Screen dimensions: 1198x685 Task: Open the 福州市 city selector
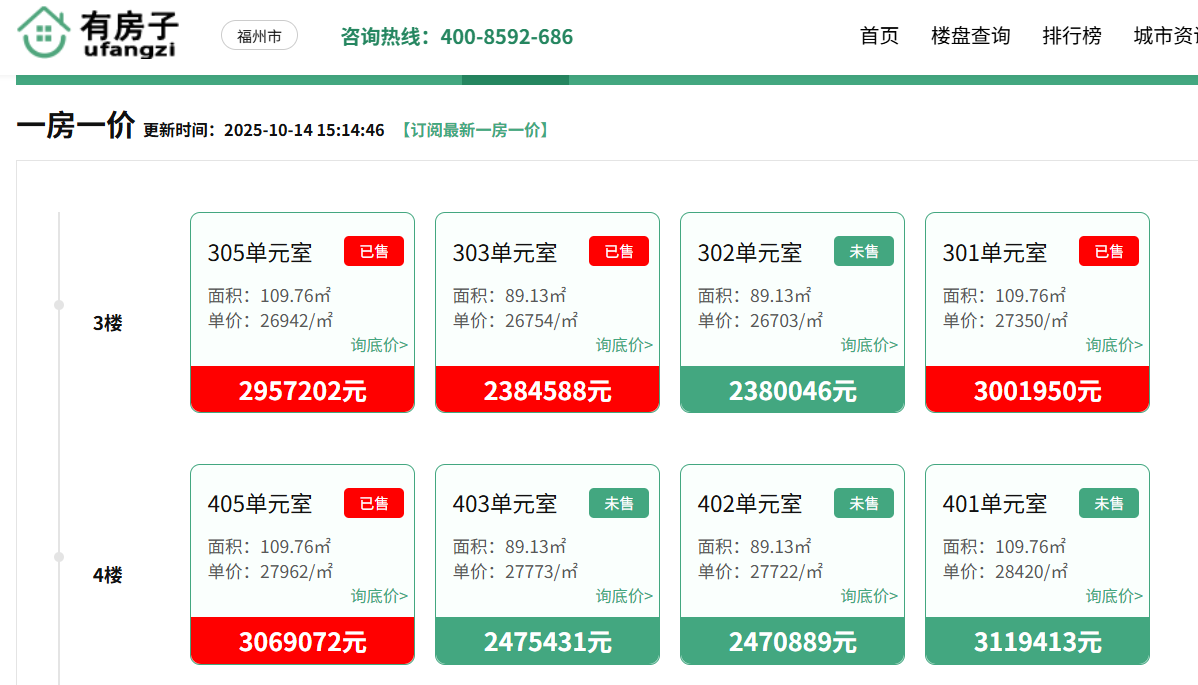tap(259, 37)
